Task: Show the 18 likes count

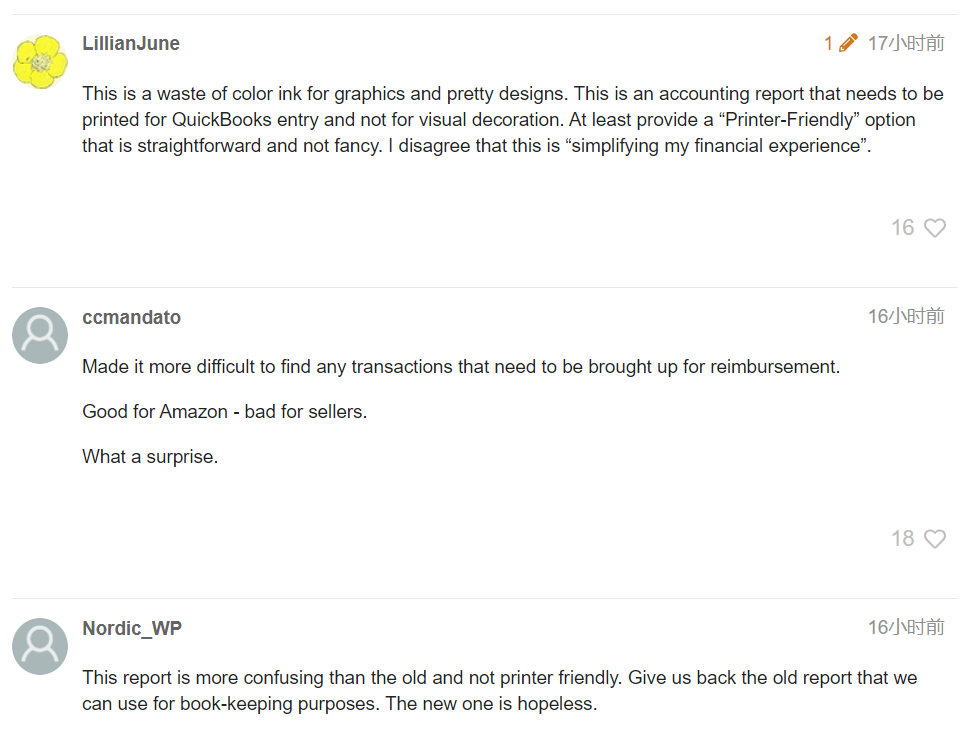Action: (x=903, y=539)
